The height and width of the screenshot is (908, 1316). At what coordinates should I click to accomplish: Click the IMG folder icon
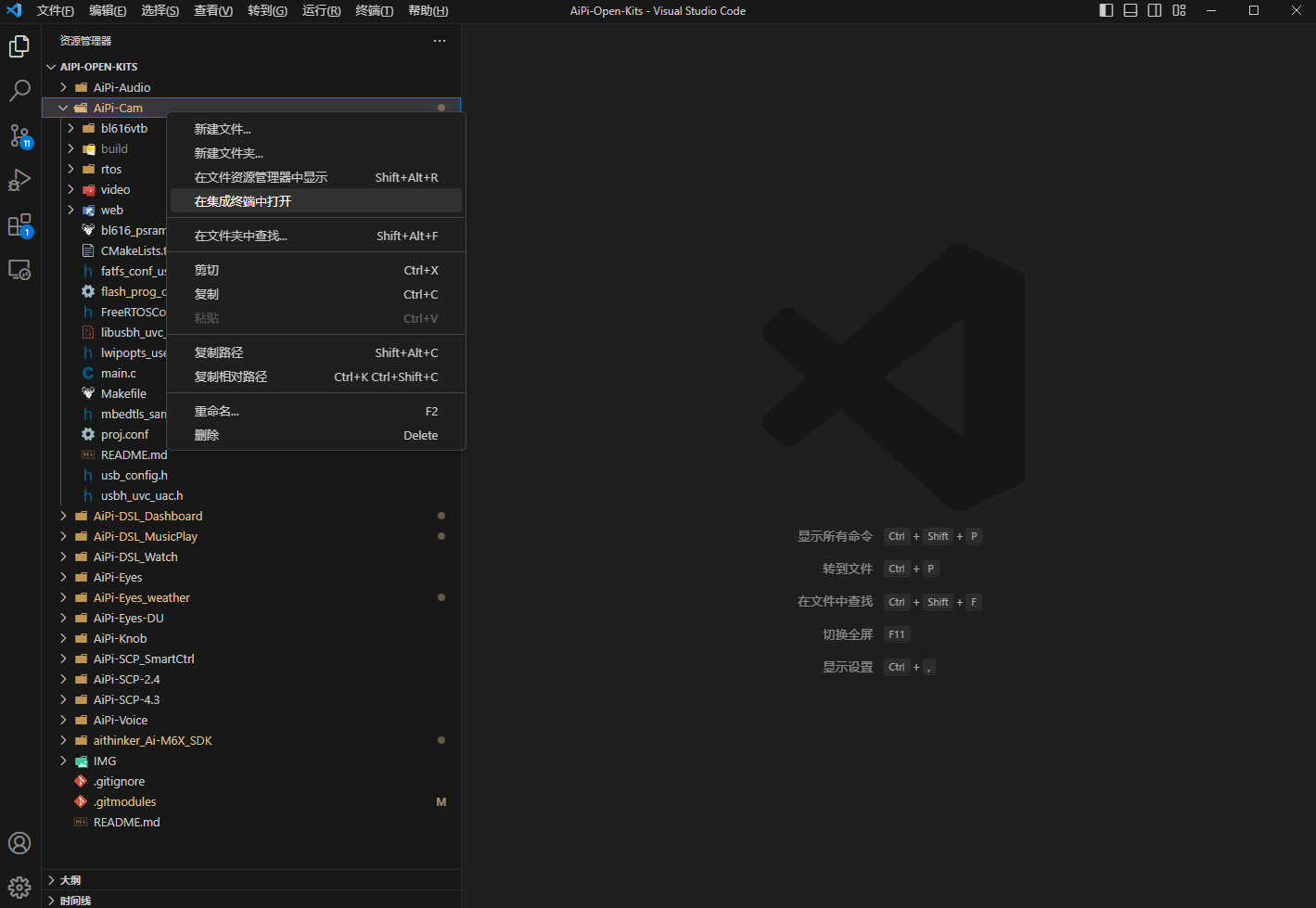click(82, 761)
